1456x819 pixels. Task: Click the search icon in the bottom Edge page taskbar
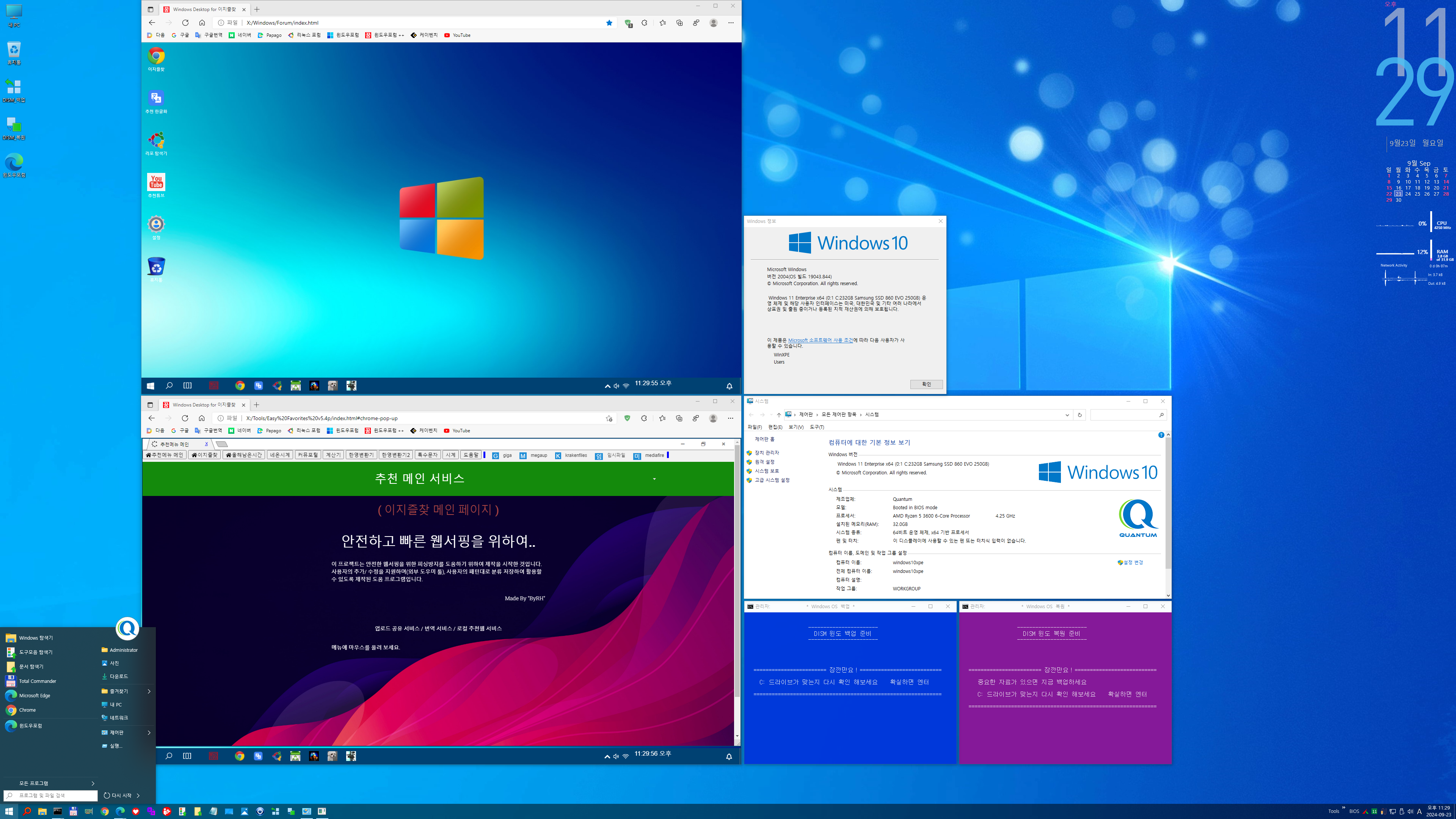pyautogui.click(x=168, y=756)
